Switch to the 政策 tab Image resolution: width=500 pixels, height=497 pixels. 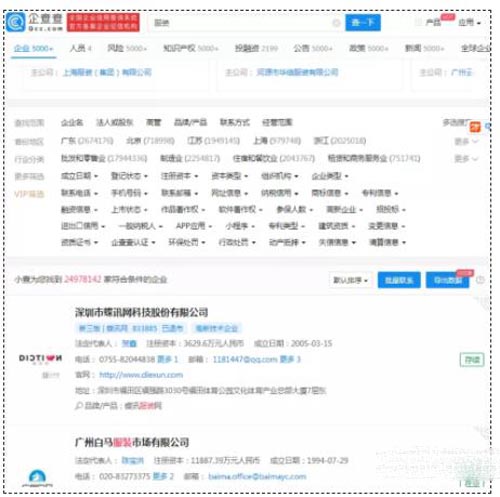click(369, 48)
